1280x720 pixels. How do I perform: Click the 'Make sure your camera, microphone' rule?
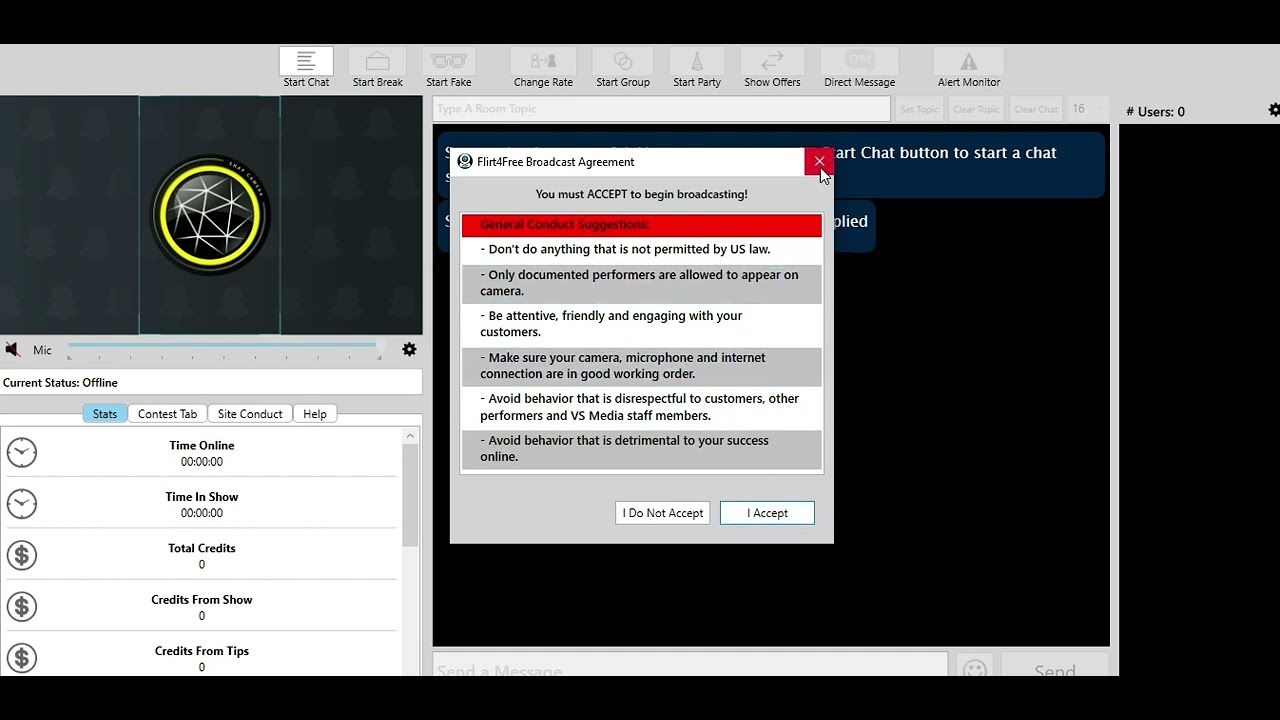pos(641,366)
